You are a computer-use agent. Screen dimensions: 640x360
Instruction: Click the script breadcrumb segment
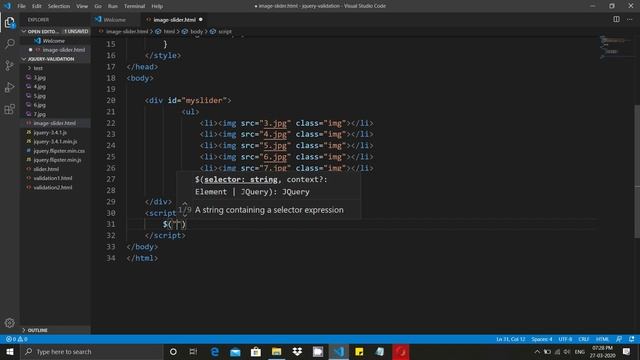pyautogui.click(x=224, y=31)
